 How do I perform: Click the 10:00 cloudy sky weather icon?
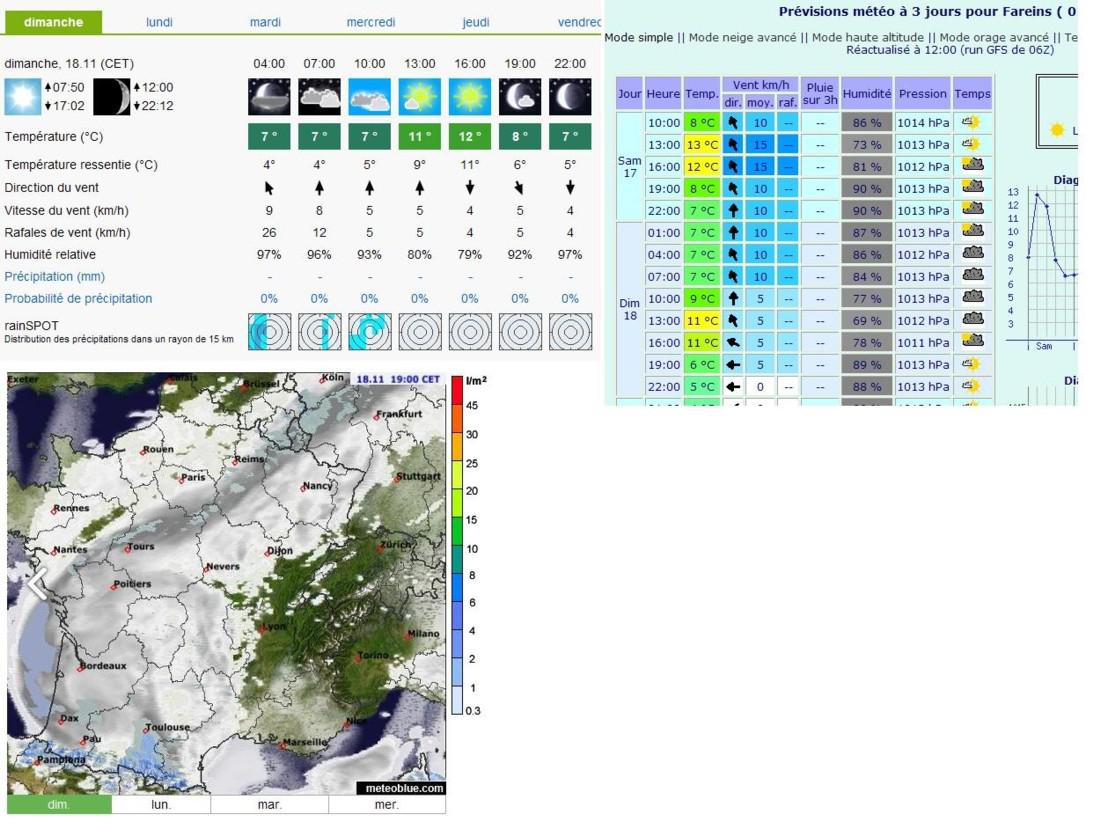click(370, 97)
